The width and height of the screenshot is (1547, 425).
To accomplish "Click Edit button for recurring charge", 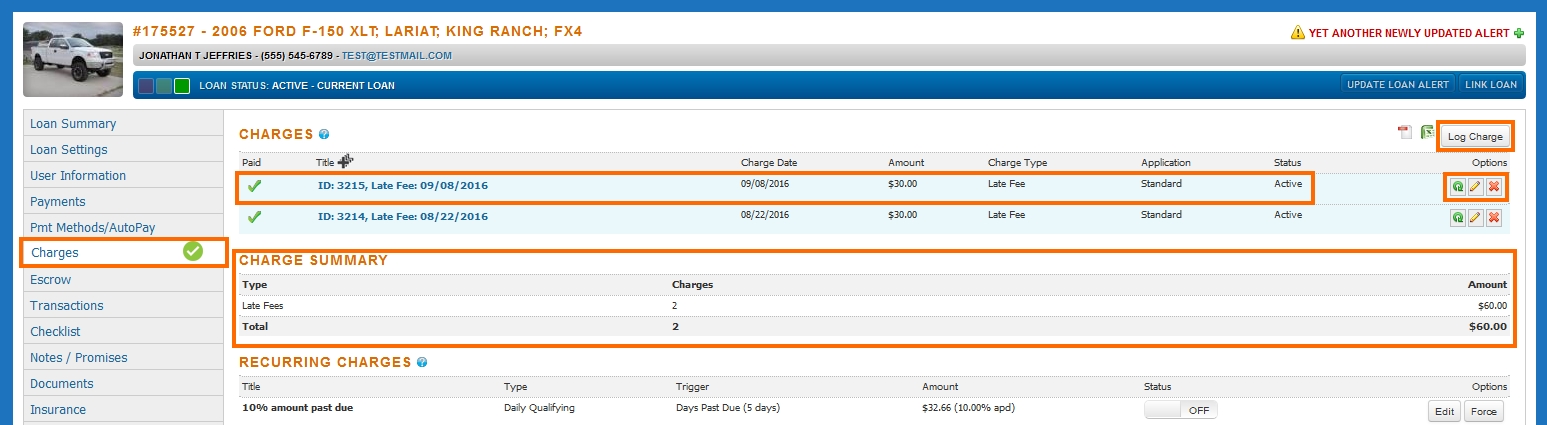I will tap(1444, 411).
